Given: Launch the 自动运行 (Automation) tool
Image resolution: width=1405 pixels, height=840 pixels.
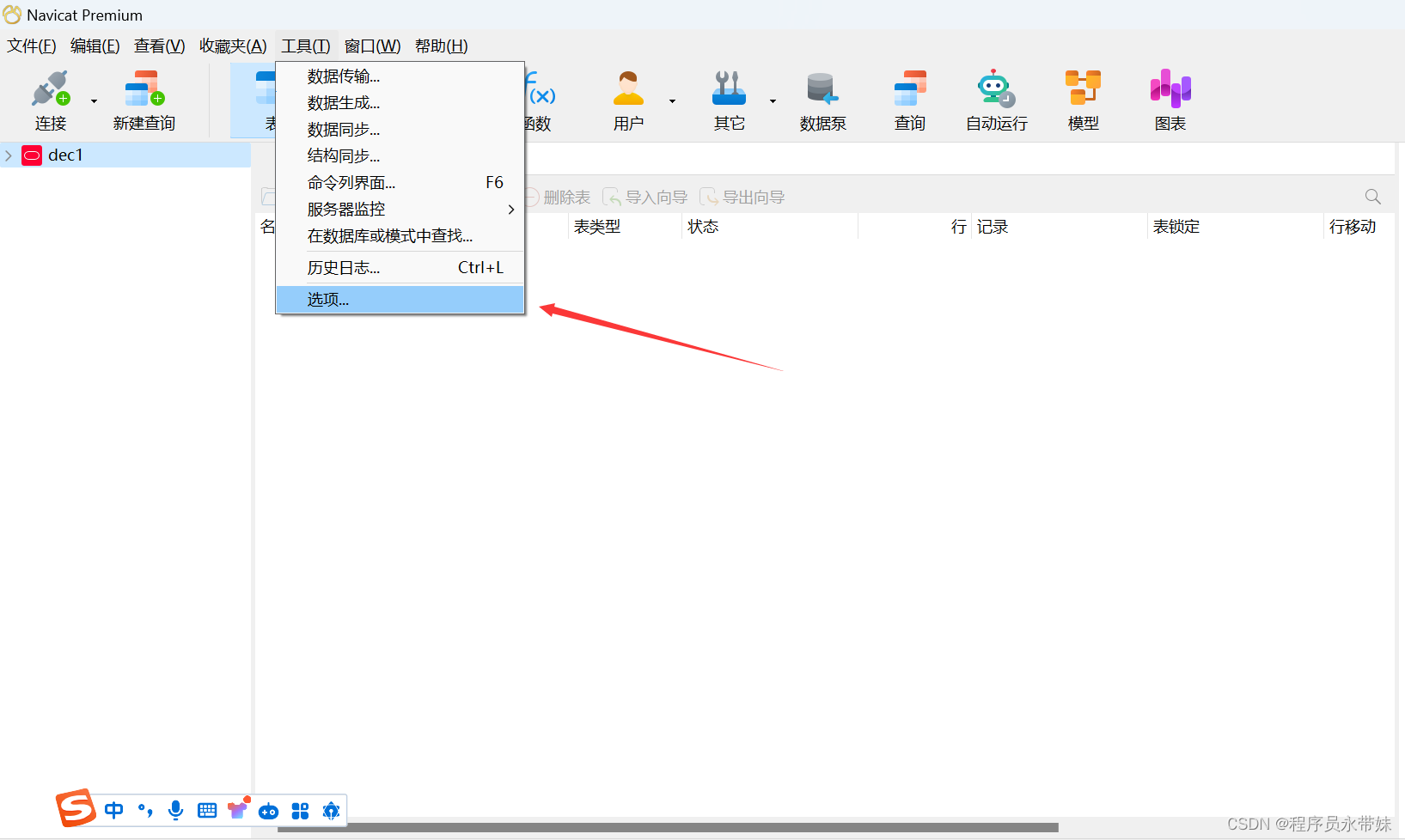Looking at the screenshot, I should tap(995, 99).
